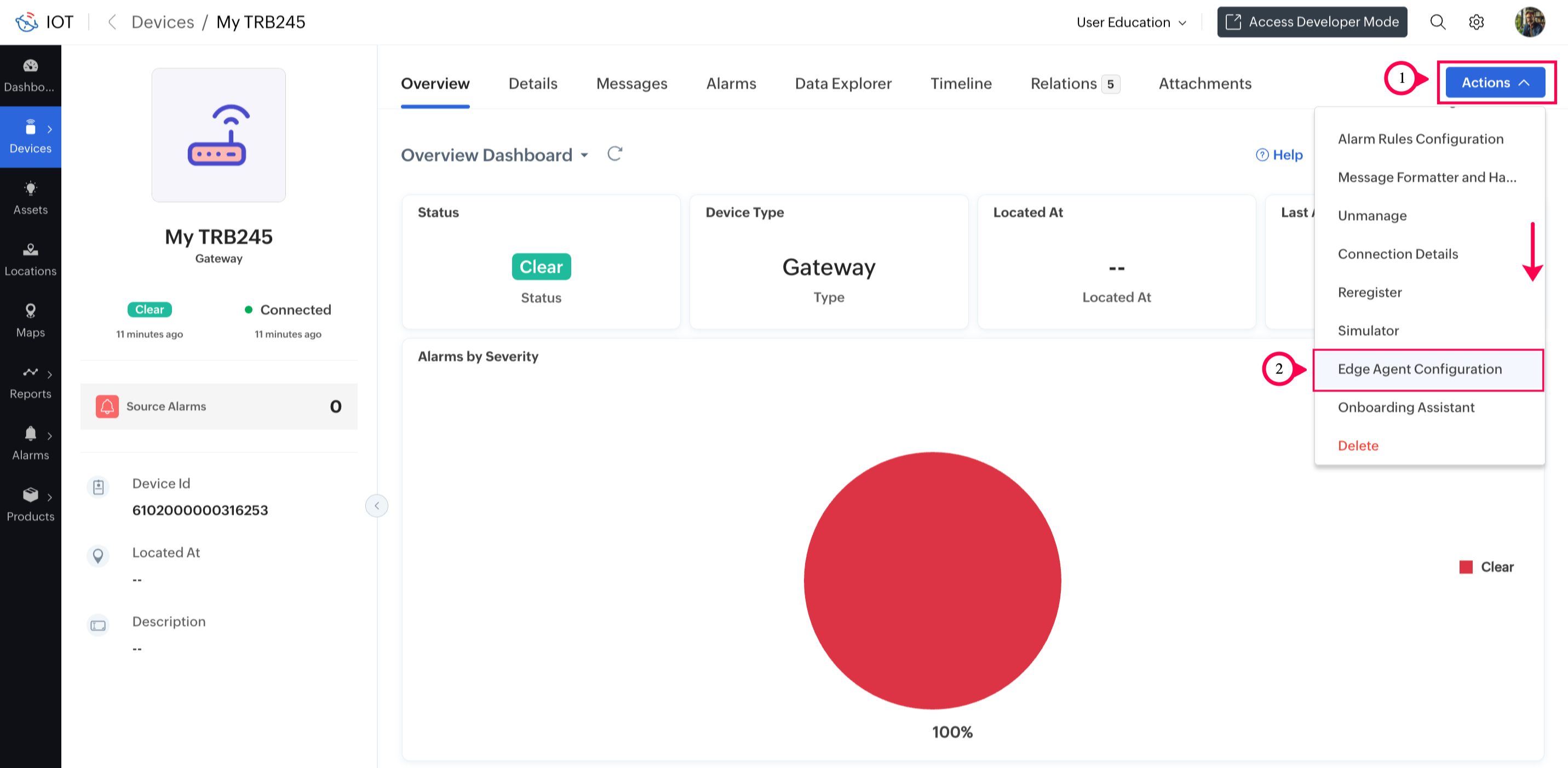Choose Delete from the Actions menu

(1357, 446)
